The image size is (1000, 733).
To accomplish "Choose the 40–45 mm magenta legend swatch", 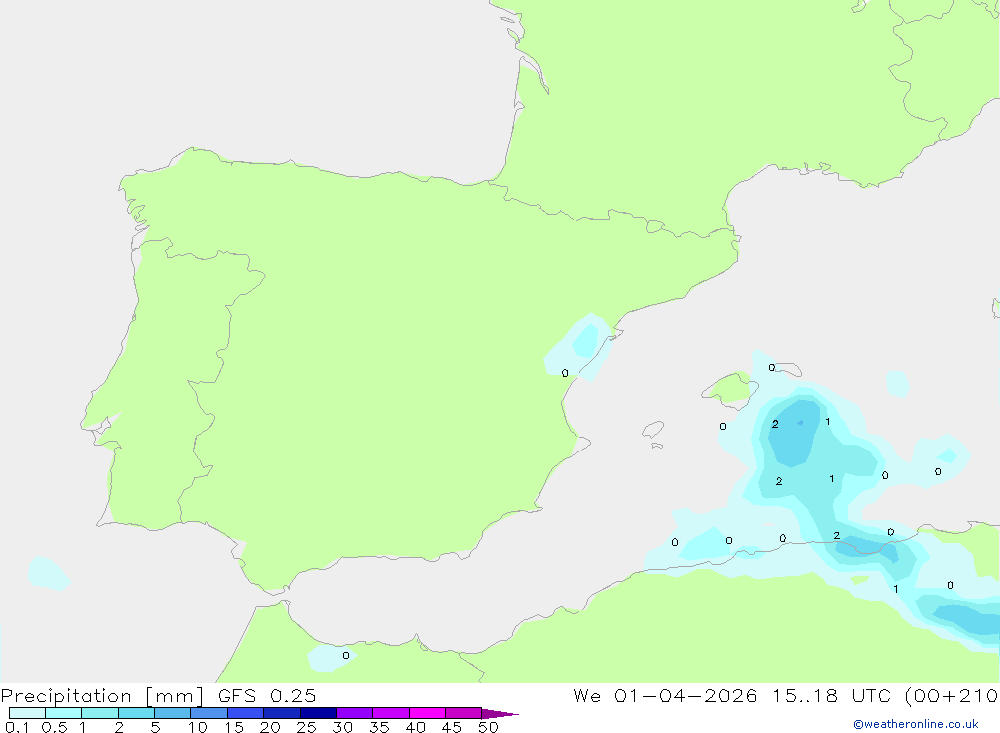I will pos(427,713).
